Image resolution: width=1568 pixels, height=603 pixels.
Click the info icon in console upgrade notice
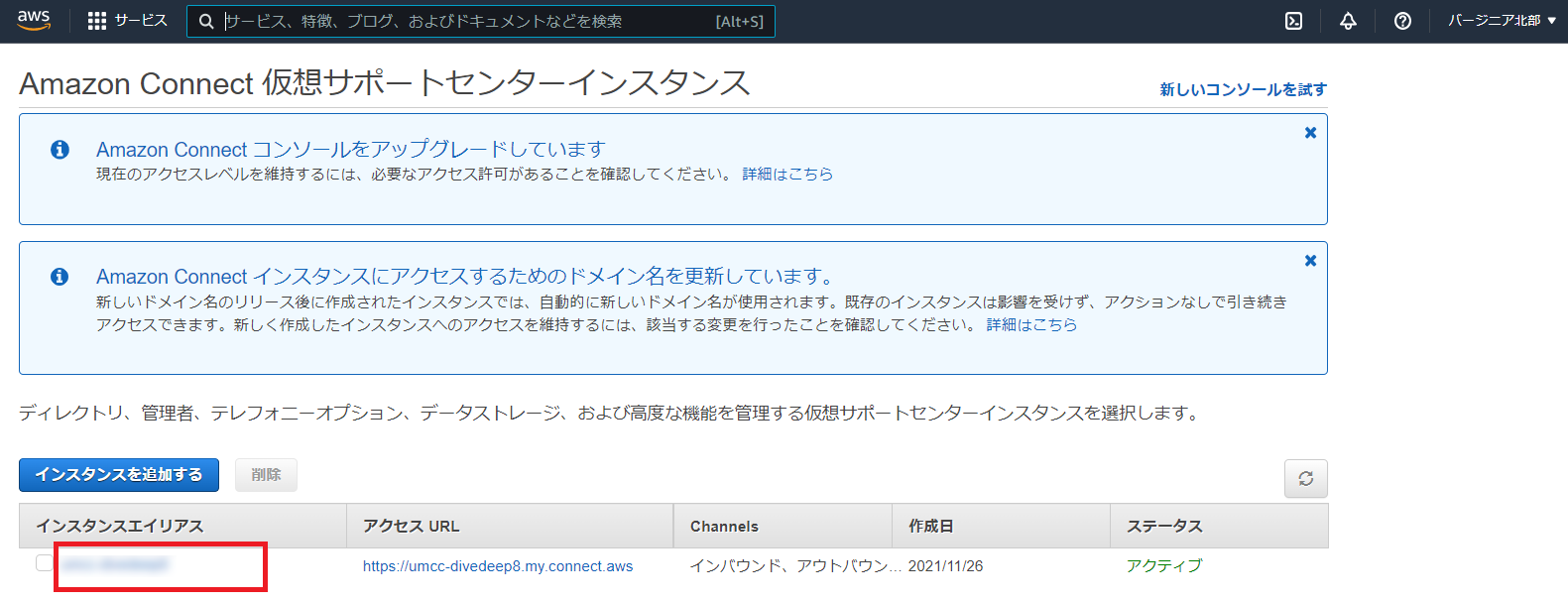pyautogui.click(x=60, y=149)
